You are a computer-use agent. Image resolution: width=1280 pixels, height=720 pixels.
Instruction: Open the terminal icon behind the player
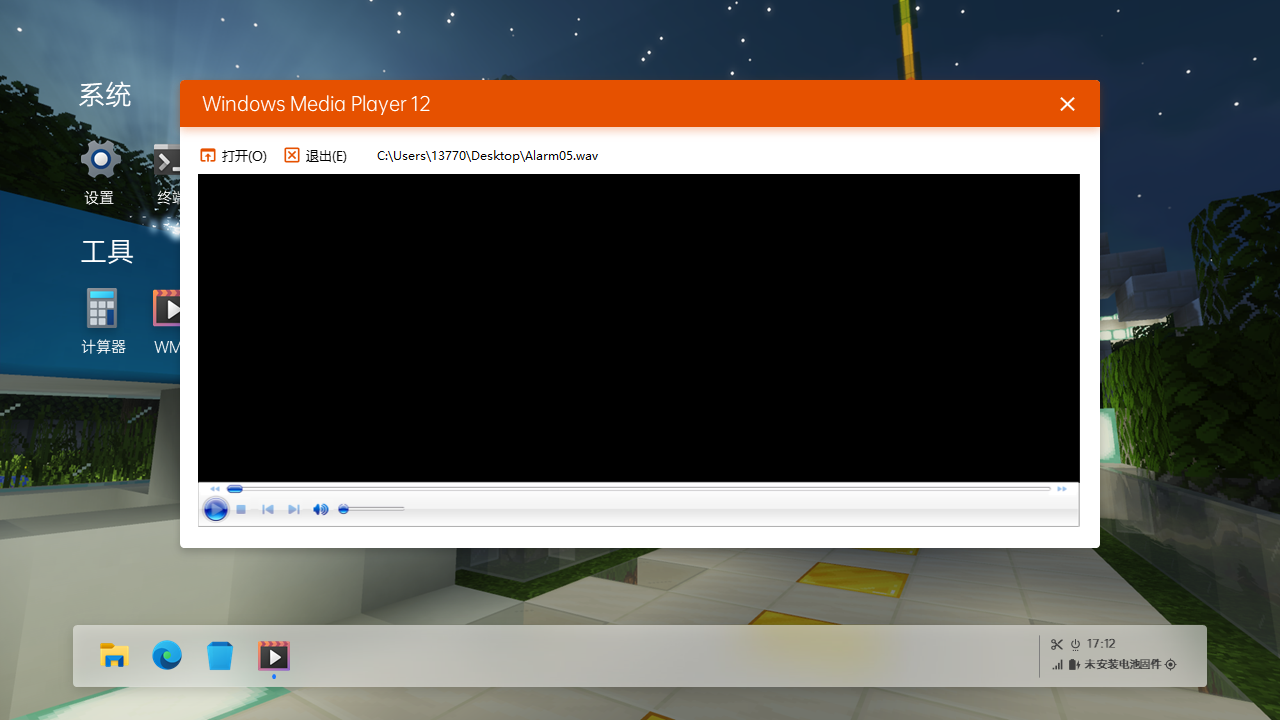click(166, 160)
